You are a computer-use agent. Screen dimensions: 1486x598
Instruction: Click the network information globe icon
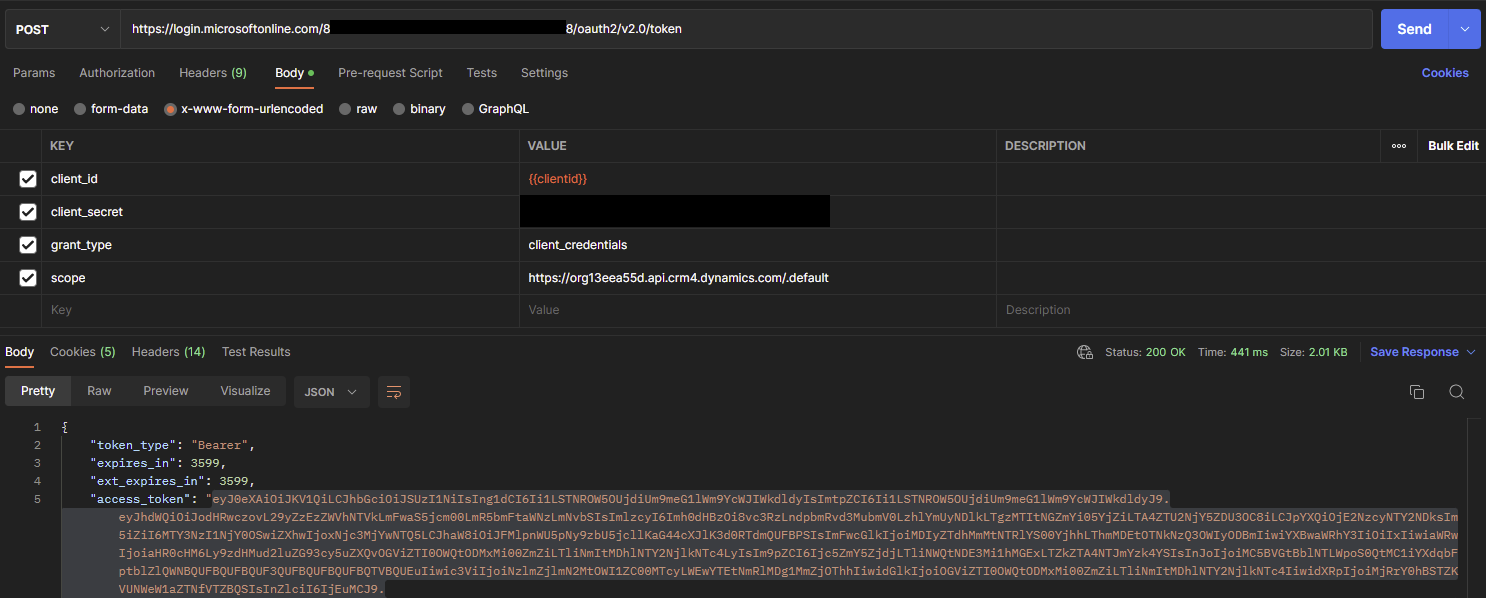[1085, 352]
